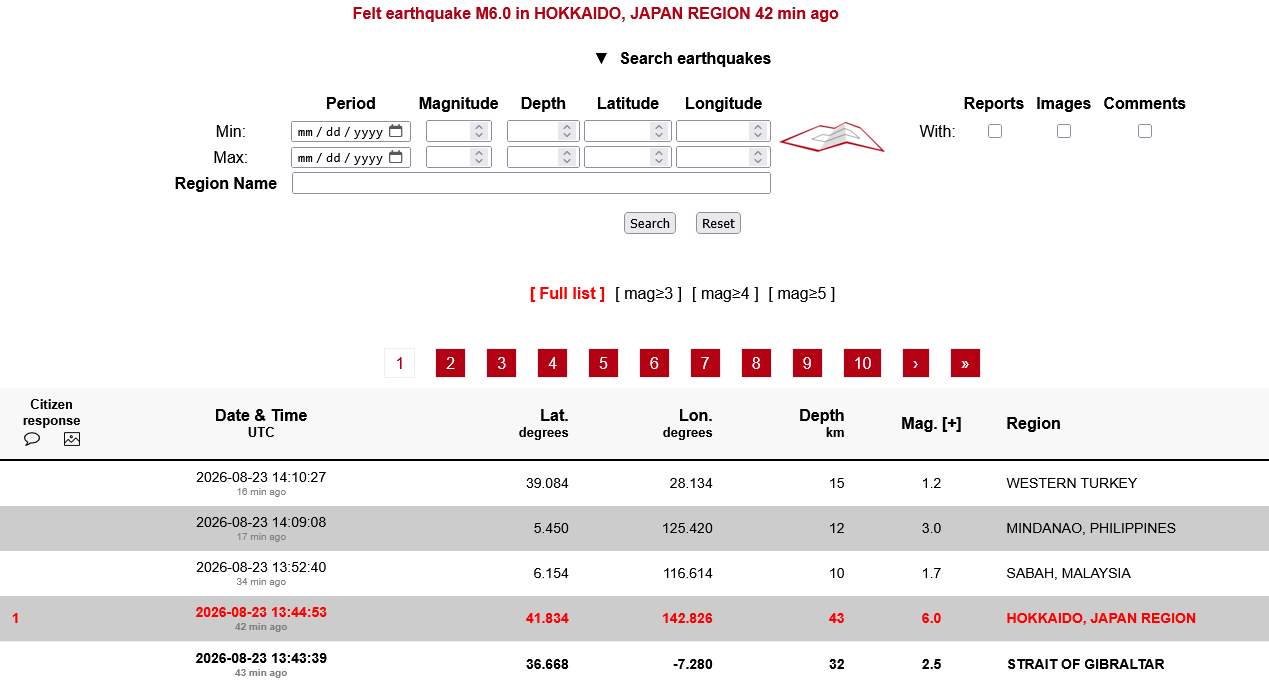Adjust the Min Depth stepper arrows
The image size is (1269, 685).
tap(567, 131)
